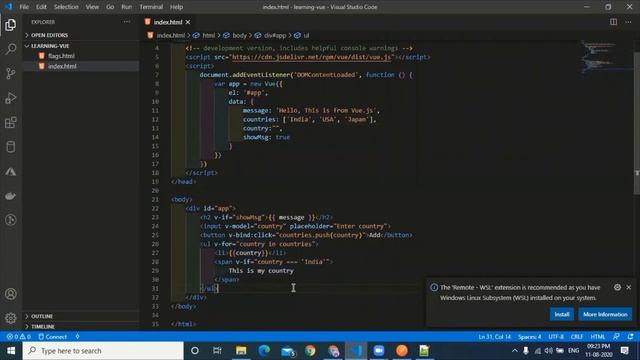Open the Selection menu
640x360 pixels.
coord(66,7)
